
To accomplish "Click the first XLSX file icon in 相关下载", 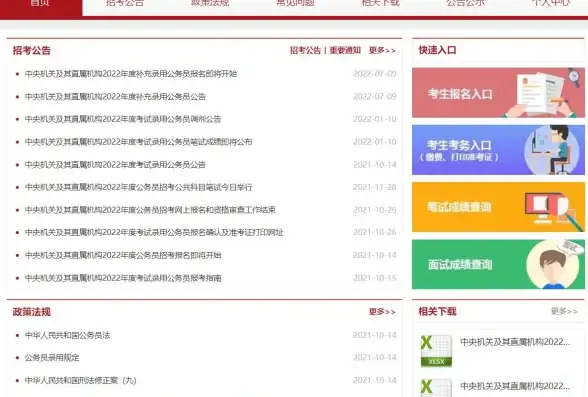I will [x=436, y=351].
